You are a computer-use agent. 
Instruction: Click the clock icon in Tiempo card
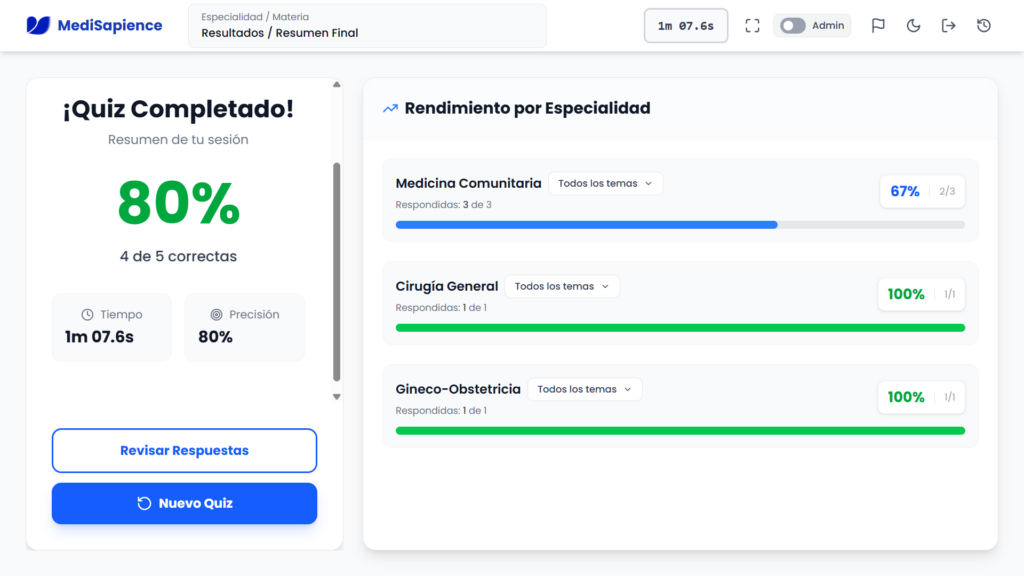click(x=87, y=315)
